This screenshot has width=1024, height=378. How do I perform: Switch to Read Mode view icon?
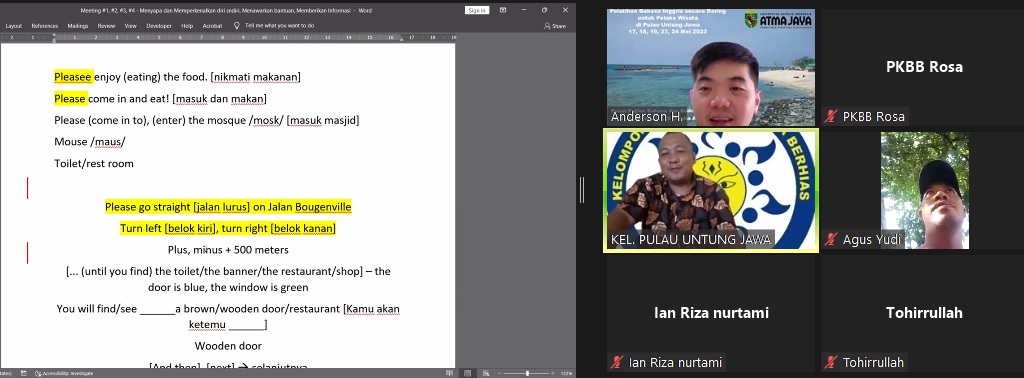click(449, 373)
